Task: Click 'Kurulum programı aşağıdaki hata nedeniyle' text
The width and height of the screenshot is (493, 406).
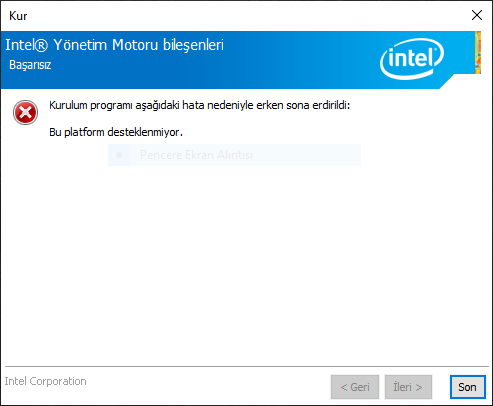Action: 151,106
